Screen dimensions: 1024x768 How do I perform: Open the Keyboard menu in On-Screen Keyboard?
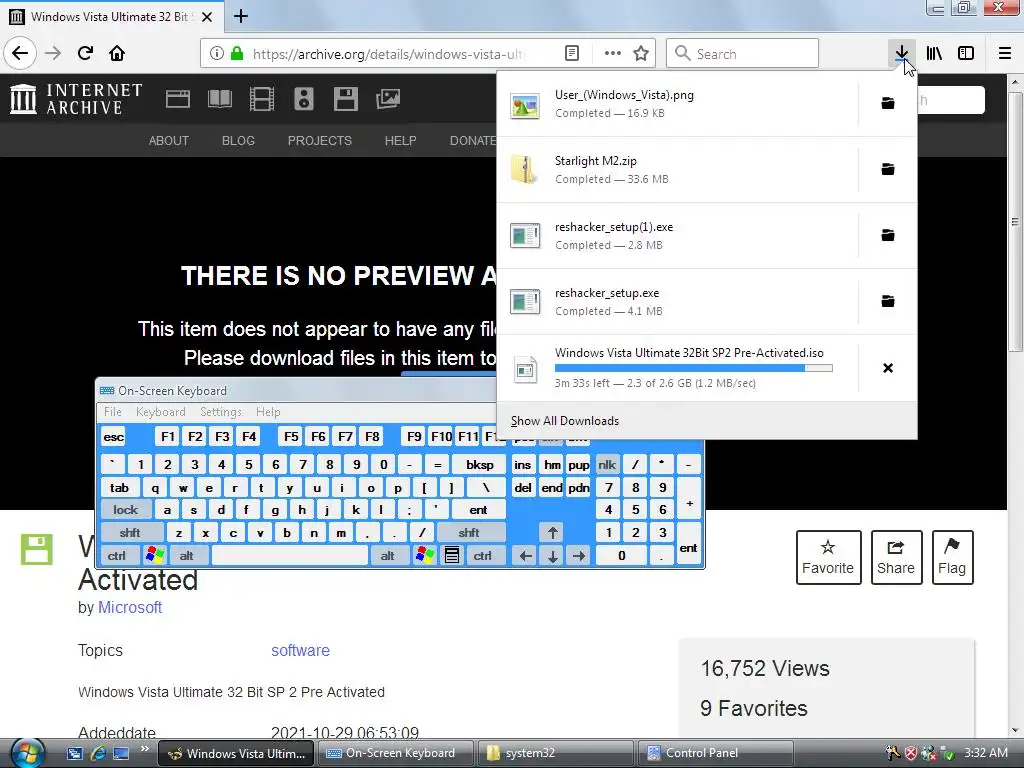coord(161,412)
